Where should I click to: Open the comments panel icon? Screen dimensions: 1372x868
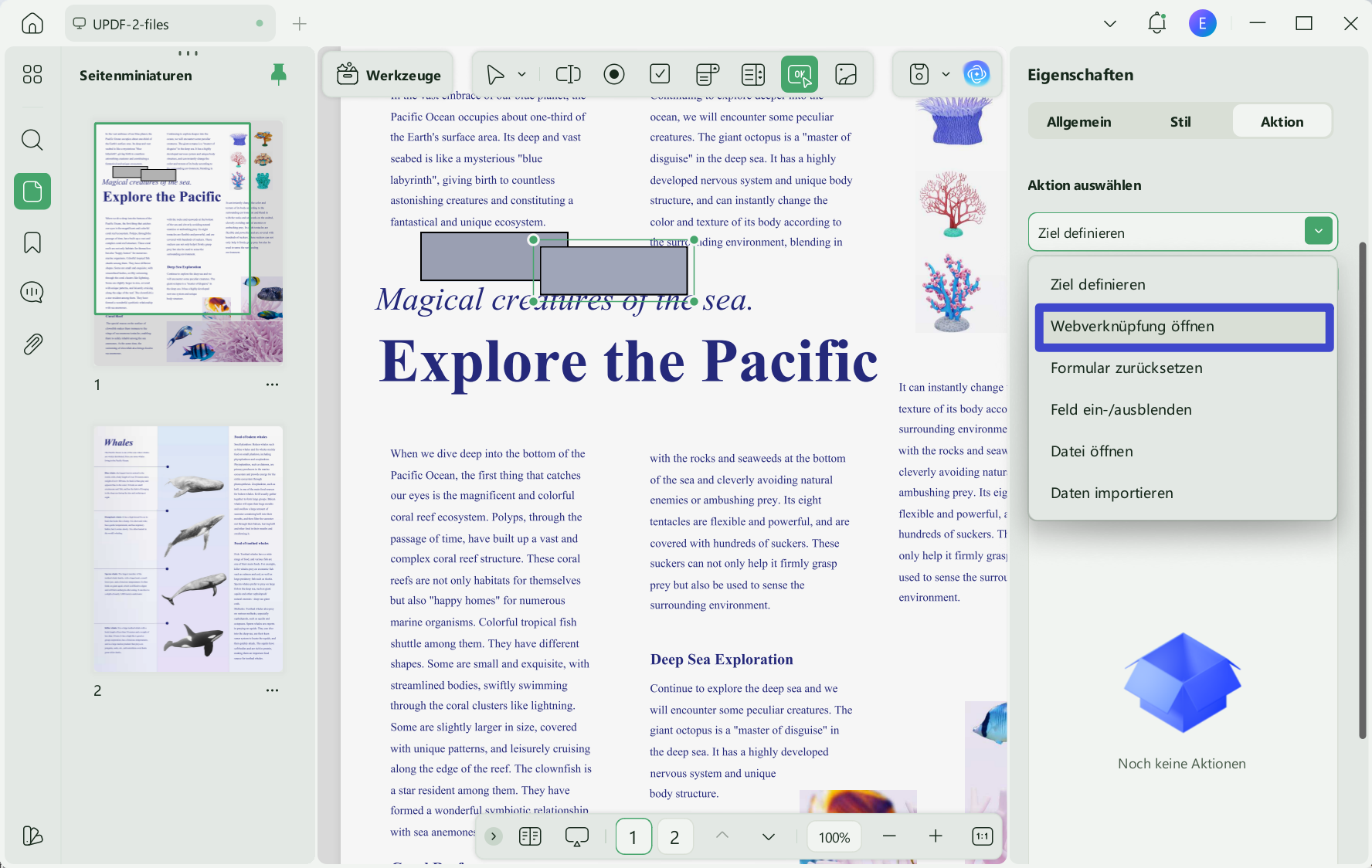pos(32,293)
